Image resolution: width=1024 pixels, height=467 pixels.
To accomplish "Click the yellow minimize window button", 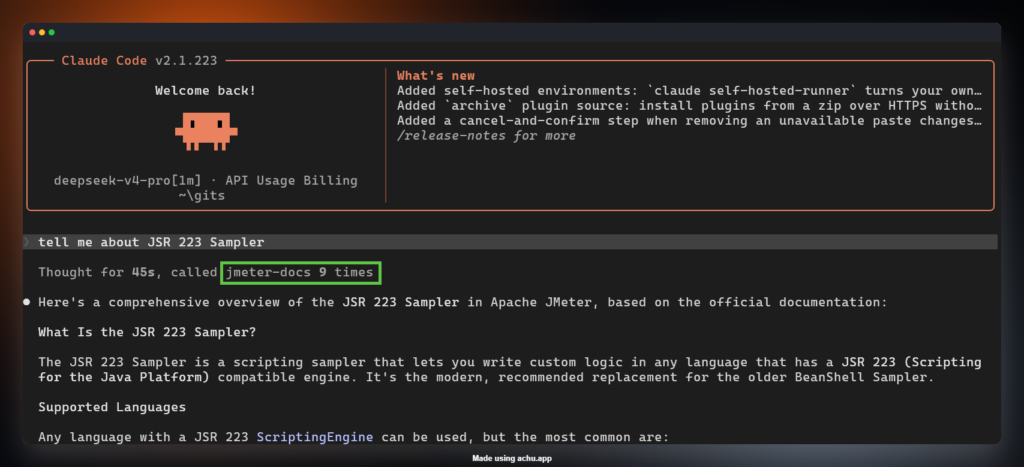I will click(42, 32).
